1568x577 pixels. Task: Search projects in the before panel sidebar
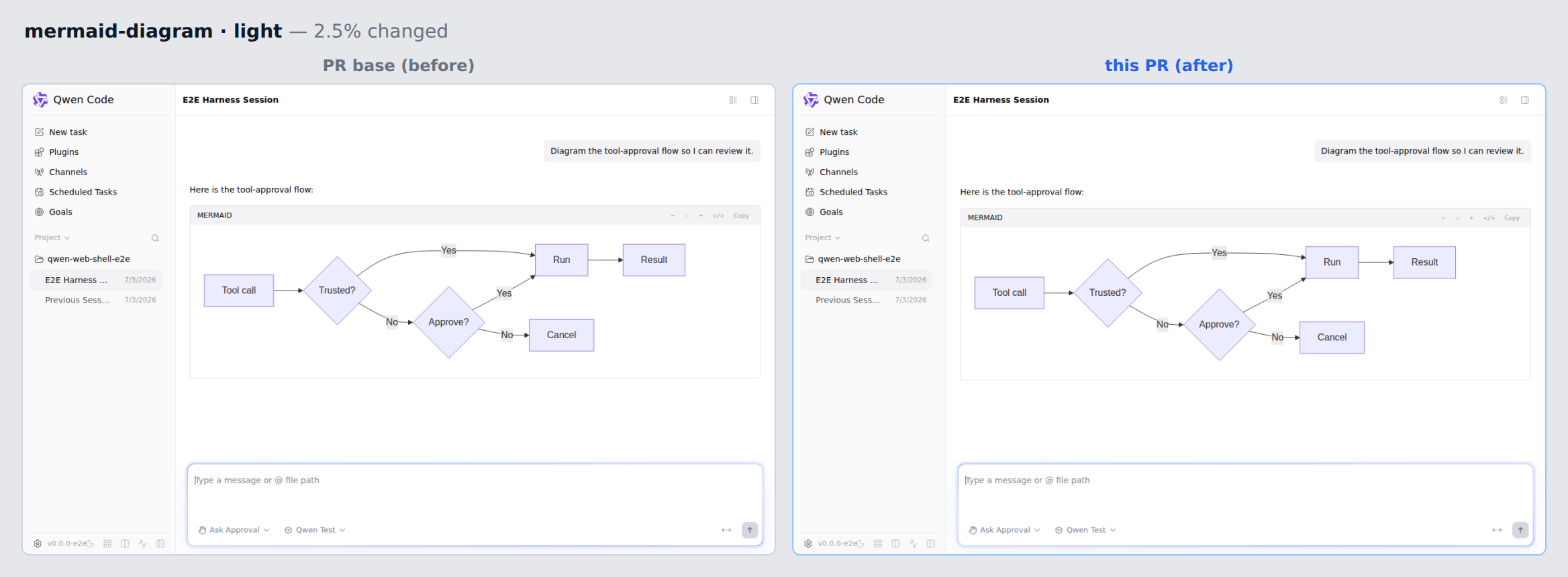155,238
